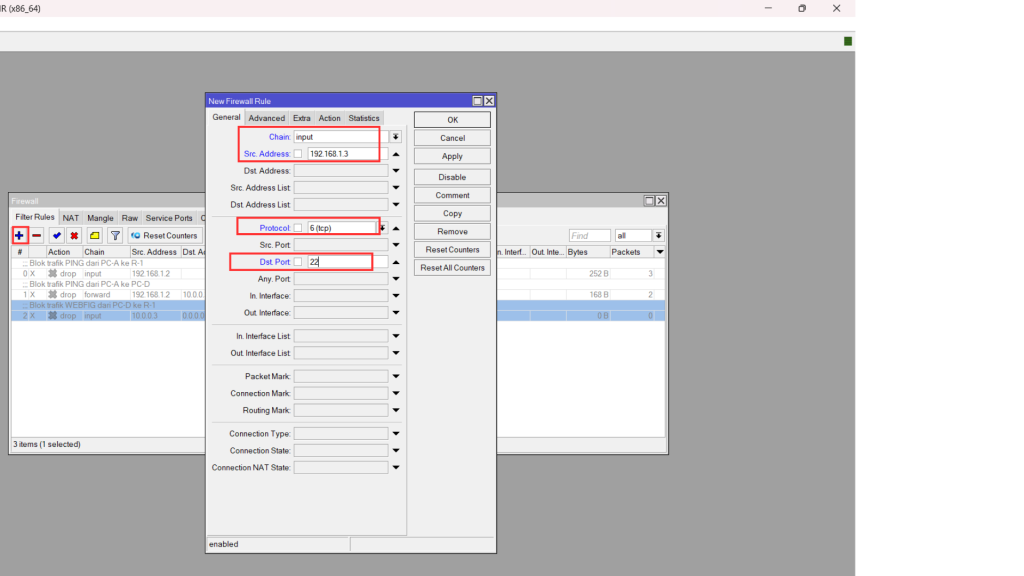
Task: Click the yellow comment note icon
Action: click(x=94, y=235)
